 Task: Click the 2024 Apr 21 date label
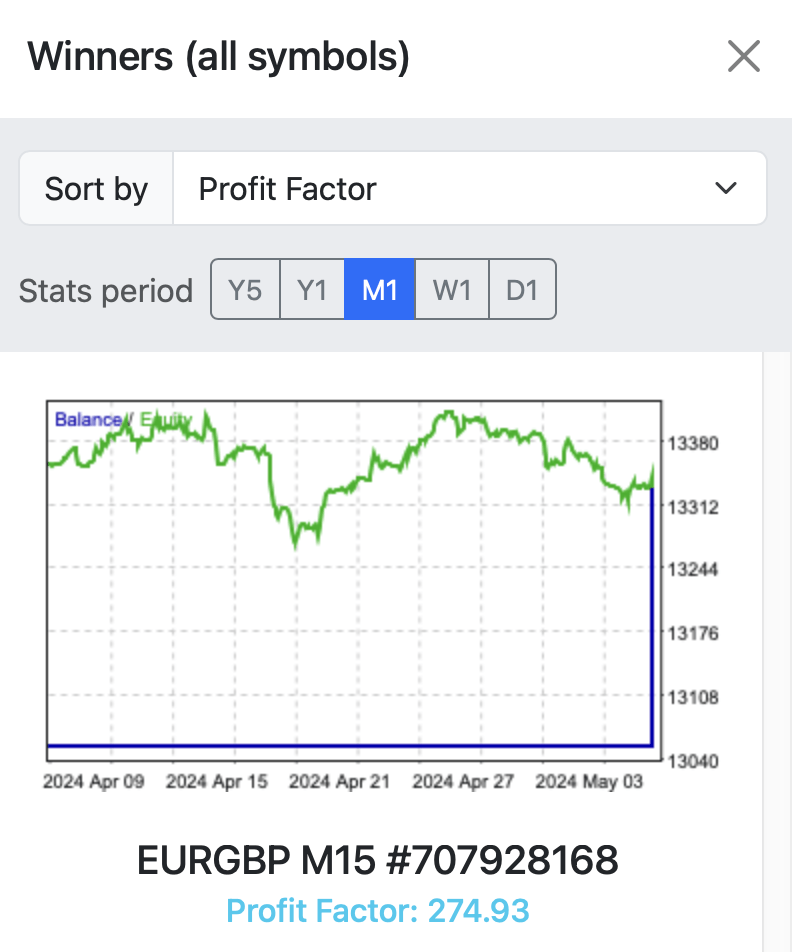(339, 781)
